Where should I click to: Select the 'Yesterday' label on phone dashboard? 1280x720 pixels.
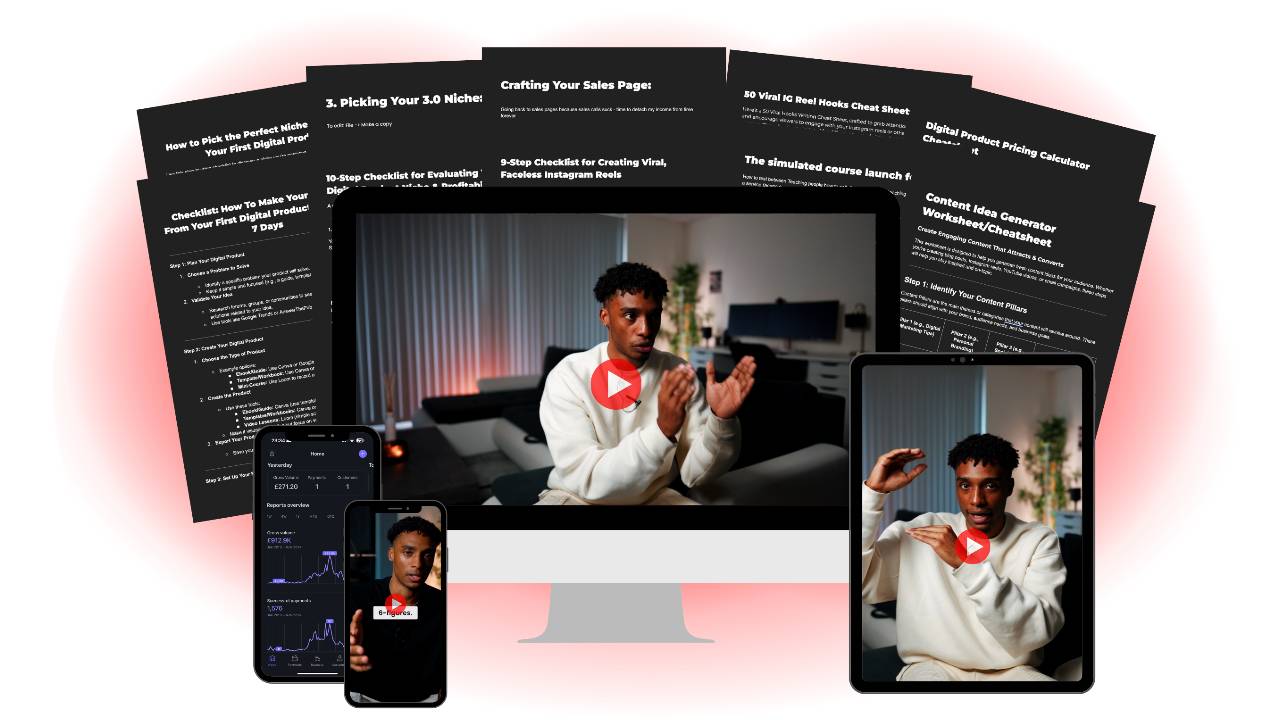tap(280, 465)
